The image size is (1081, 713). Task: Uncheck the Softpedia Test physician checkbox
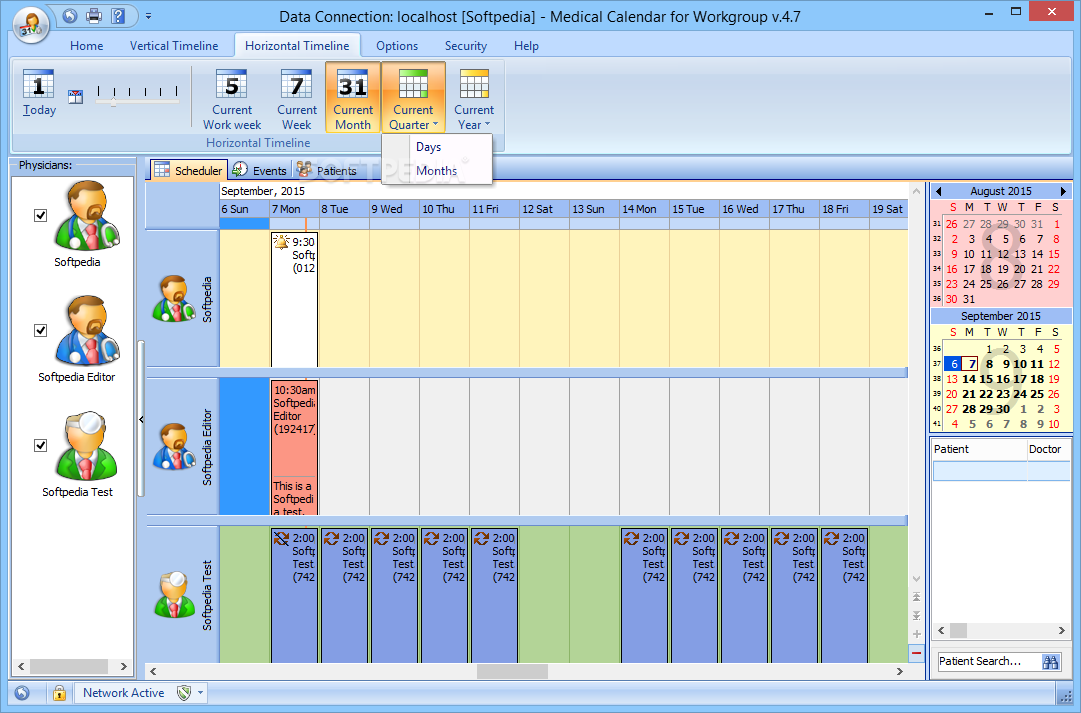(x=41, y=445)
